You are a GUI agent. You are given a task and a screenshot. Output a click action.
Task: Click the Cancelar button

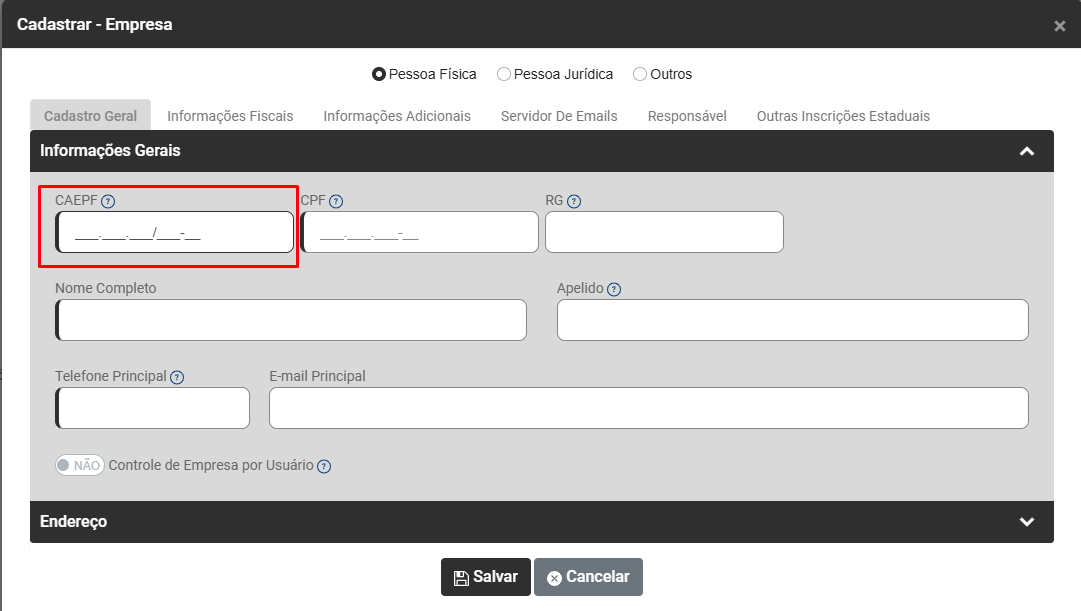(588, 577)
